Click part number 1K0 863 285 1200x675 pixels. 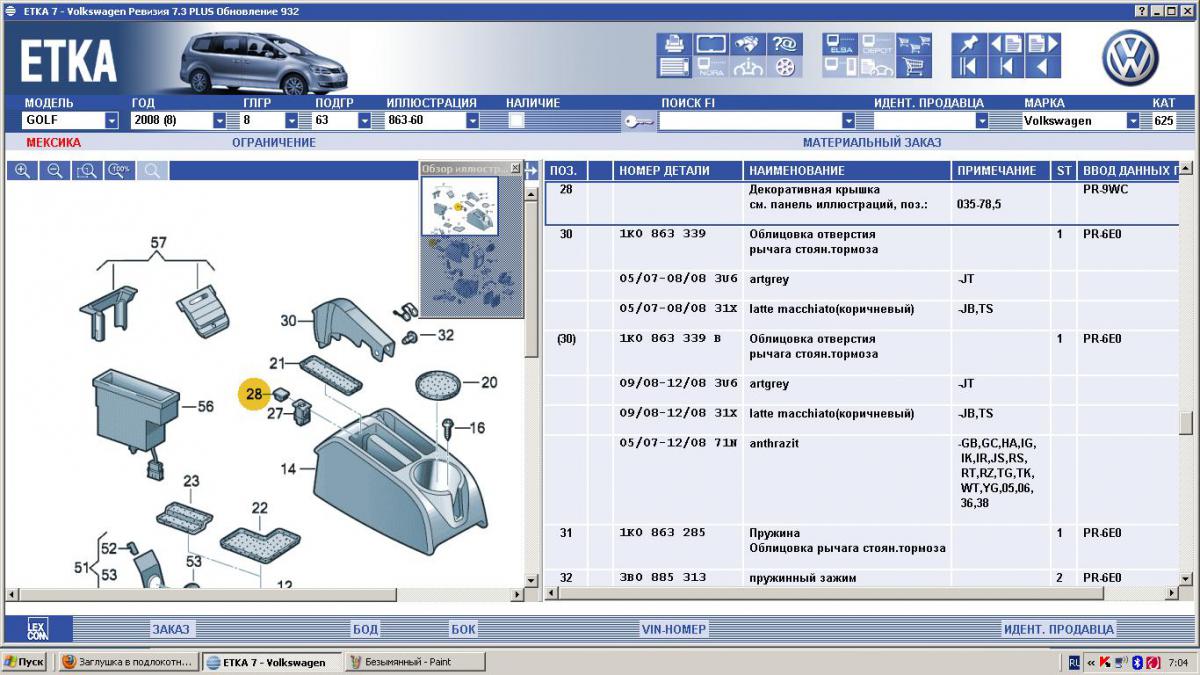tap(661, 533)
